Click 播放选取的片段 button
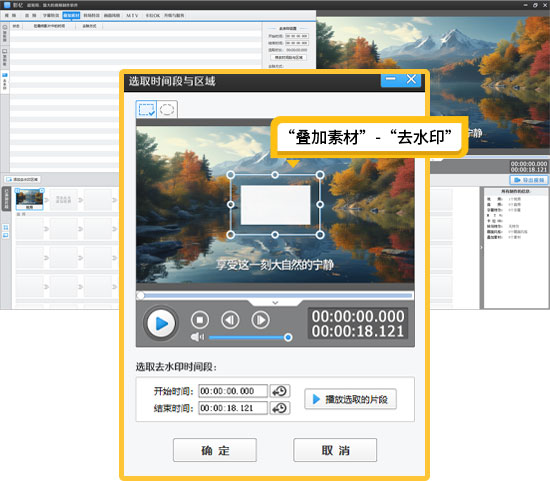Viewport: 550px width, 481px height. (350, 399)
